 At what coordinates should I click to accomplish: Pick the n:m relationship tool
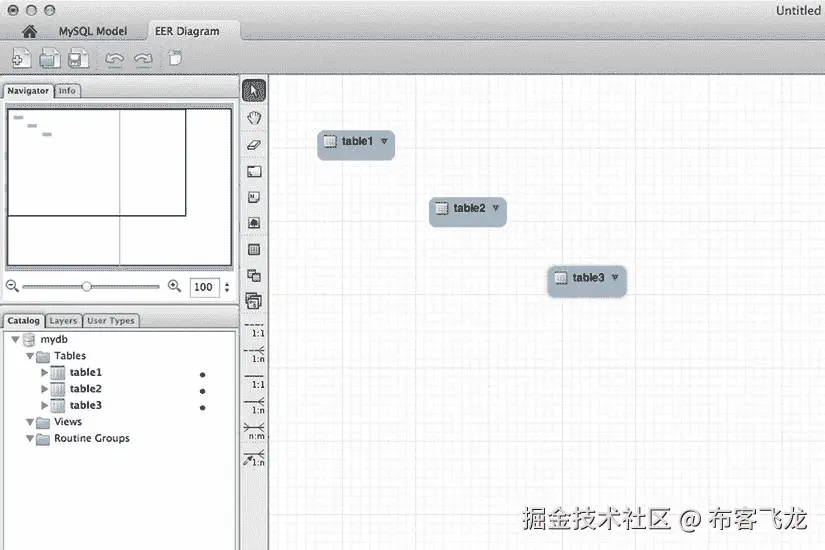pyautogui.click(x=254, y=432)
